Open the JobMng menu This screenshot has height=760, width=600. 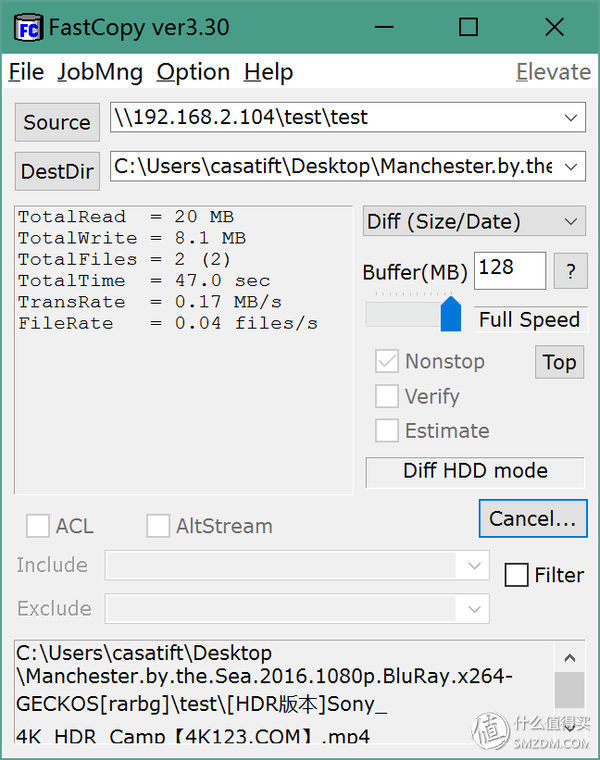point(100,72)
